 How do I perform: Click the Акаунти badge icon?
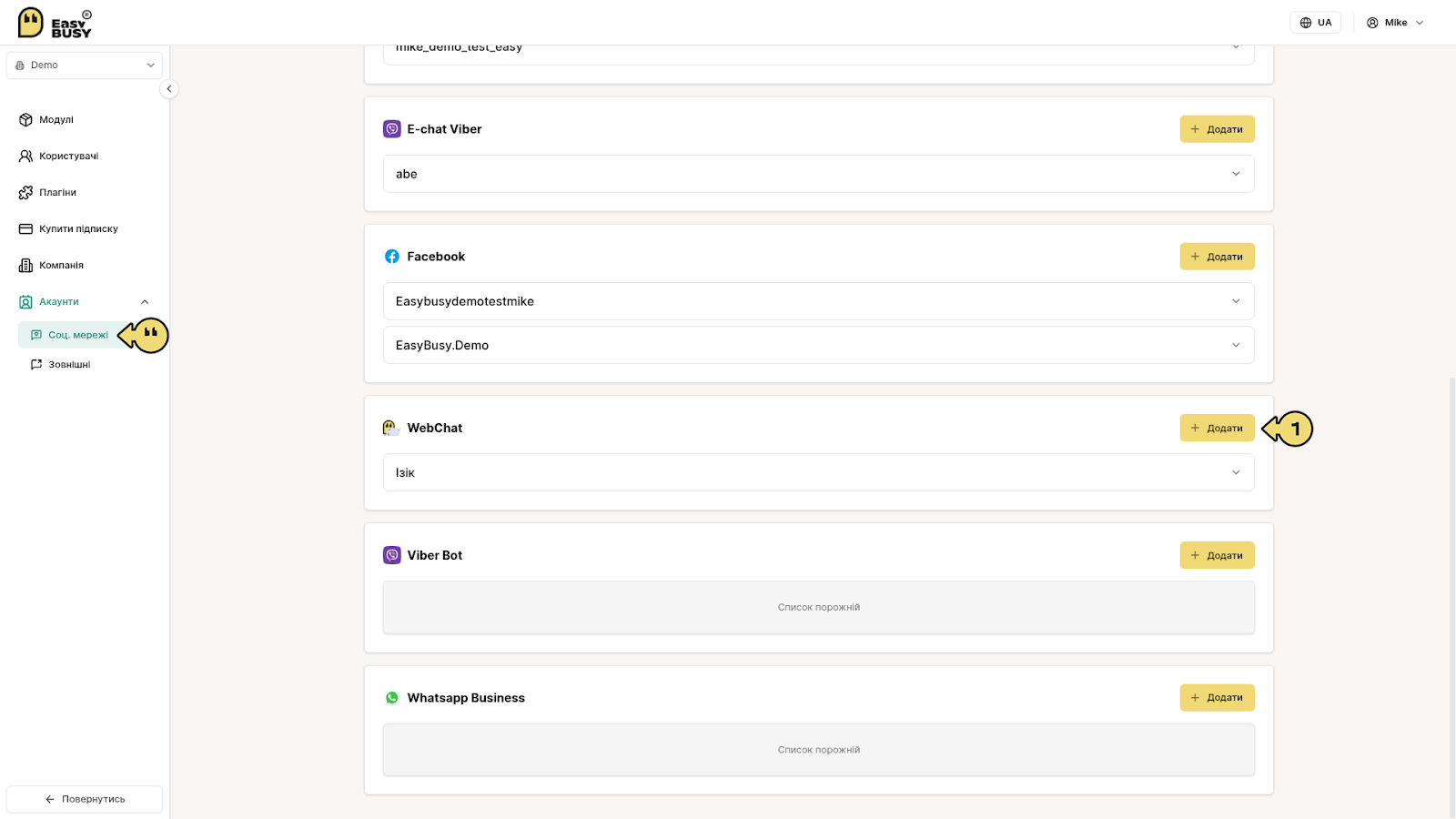(x=25, y=301)
